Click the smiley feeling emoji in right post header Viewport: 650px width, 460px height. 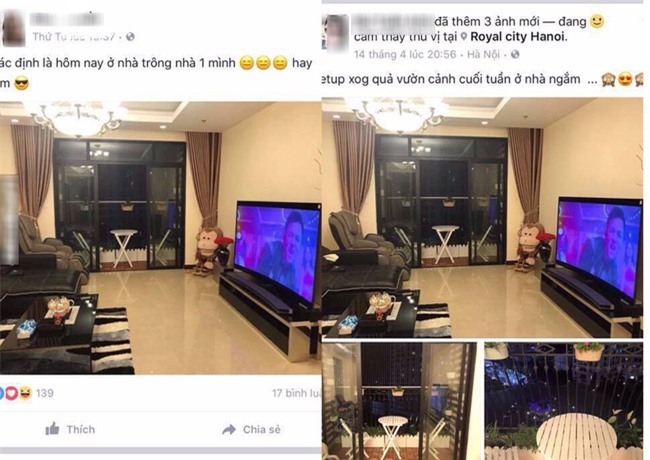click(x=597, y=21)
